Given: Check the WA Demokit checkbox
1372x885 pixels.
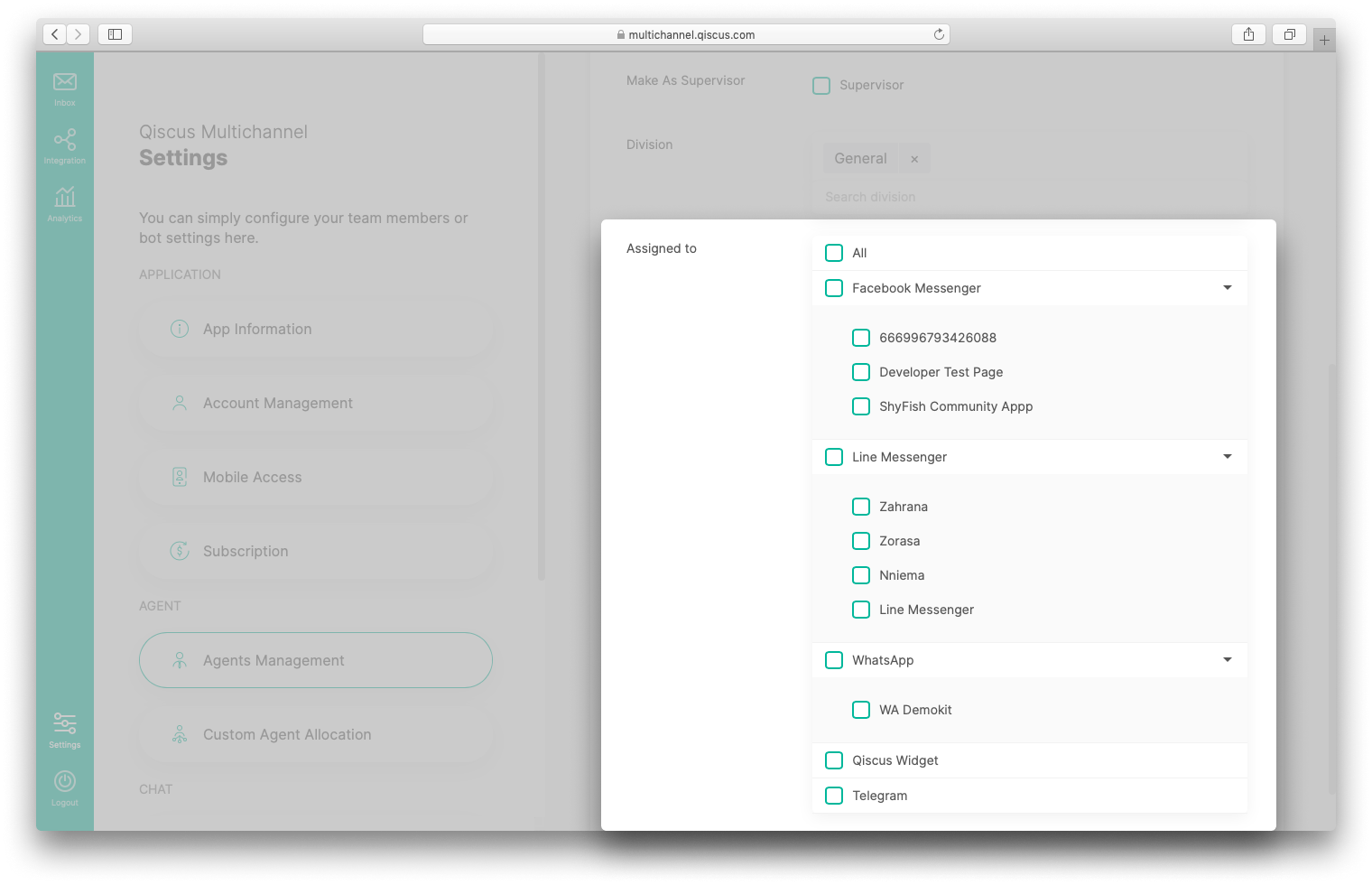Looking at the screenshot, I should point(861,710).
